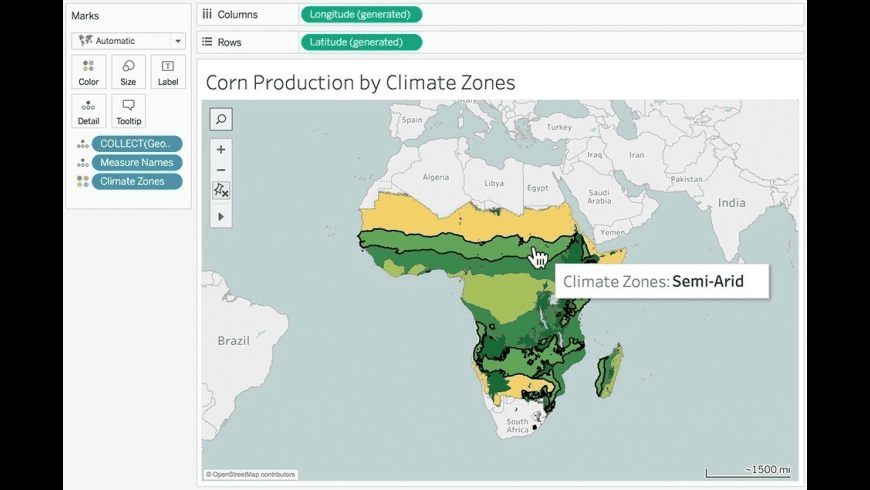Open the Detail marks card

pyautogui.click(x=88, y=110)
